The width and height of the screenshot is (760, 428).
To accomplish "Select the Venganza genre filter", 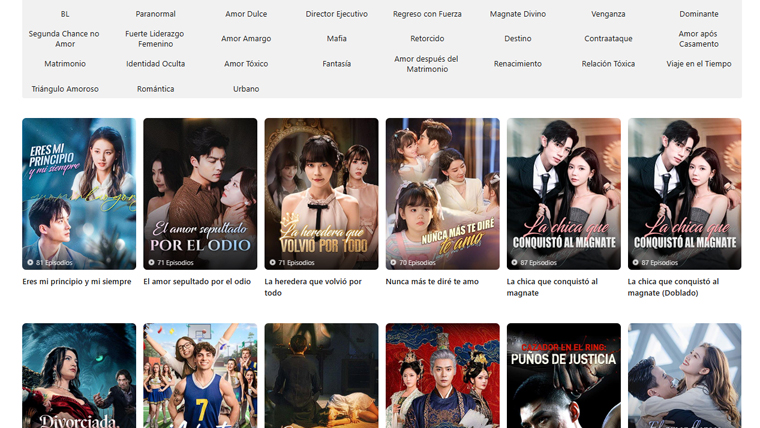I will [x=608, y=14].
